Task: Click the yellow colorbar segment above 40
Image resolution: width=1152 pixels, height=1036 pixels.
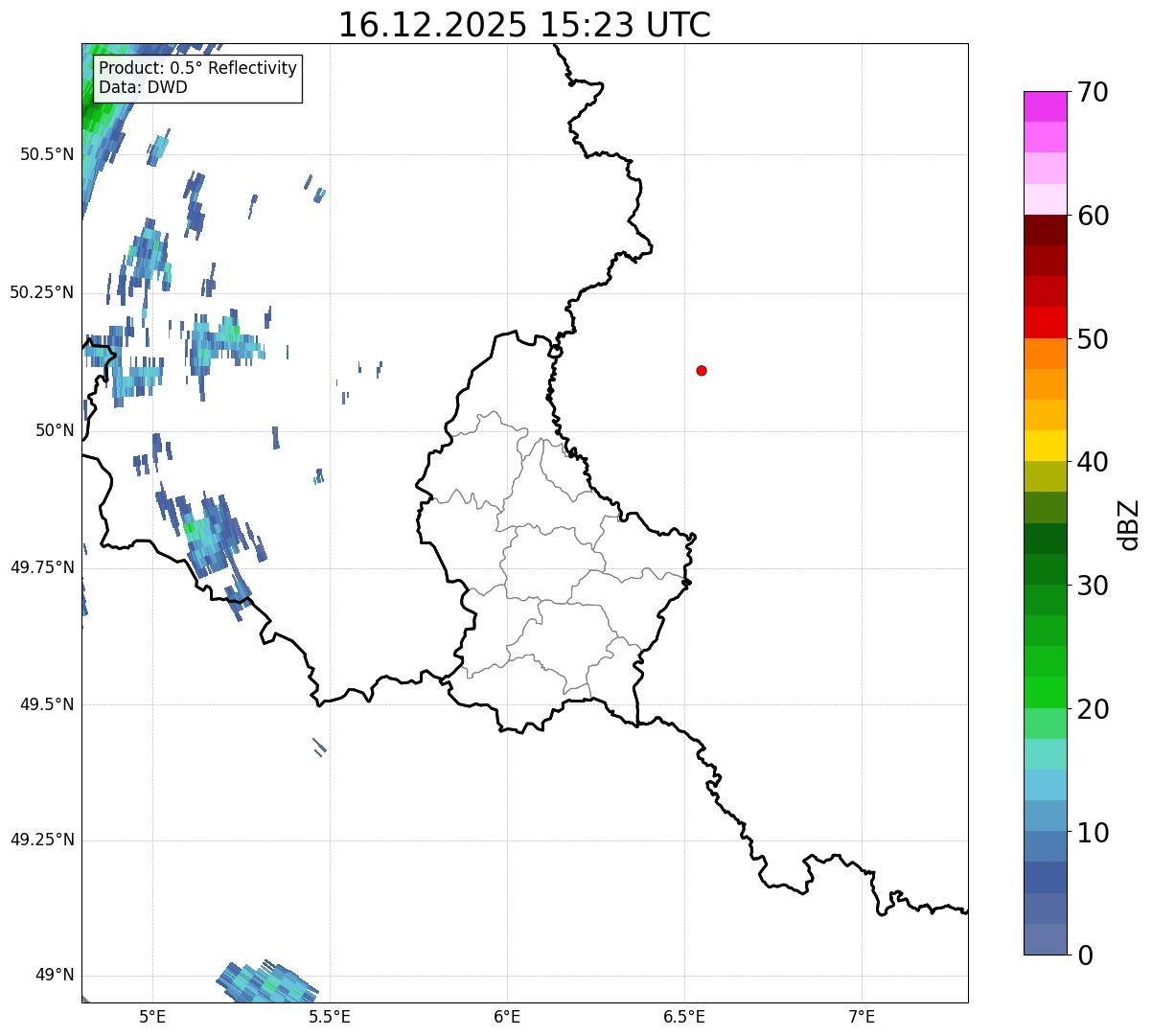Action: [x=1046, y=446]
